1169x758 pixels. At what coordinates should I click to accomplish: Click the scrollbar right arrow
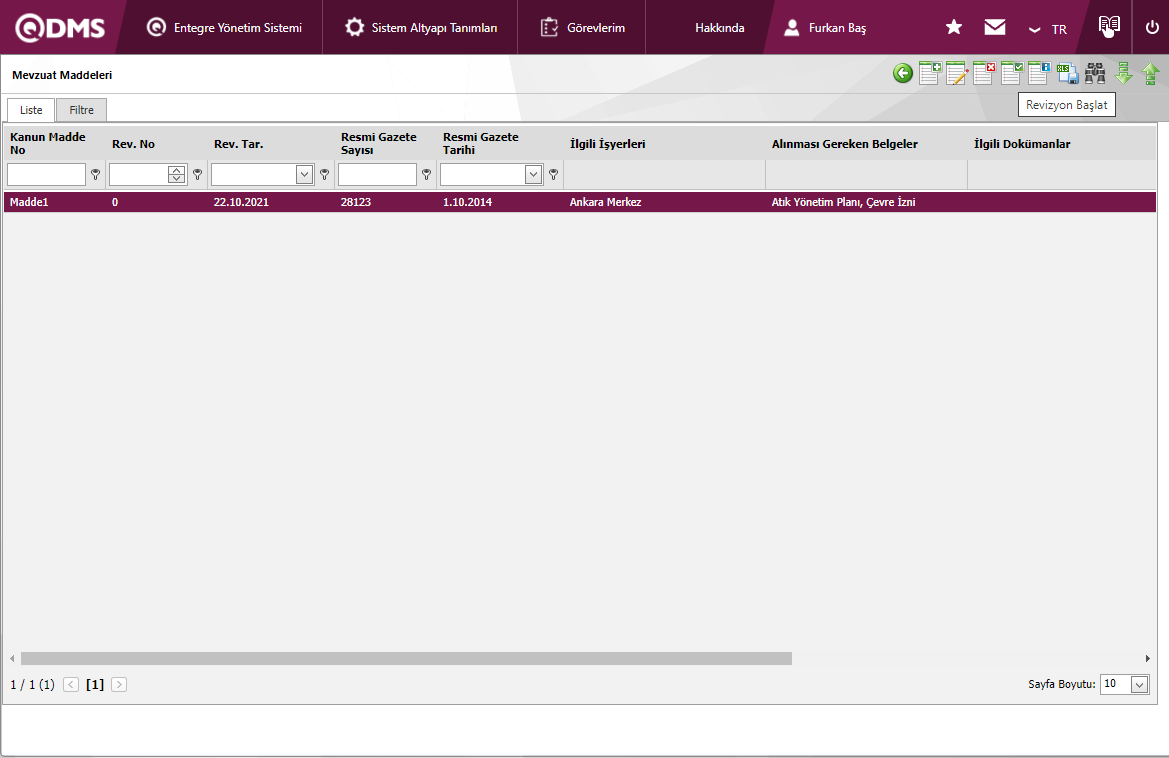(x=1147, y=658)
